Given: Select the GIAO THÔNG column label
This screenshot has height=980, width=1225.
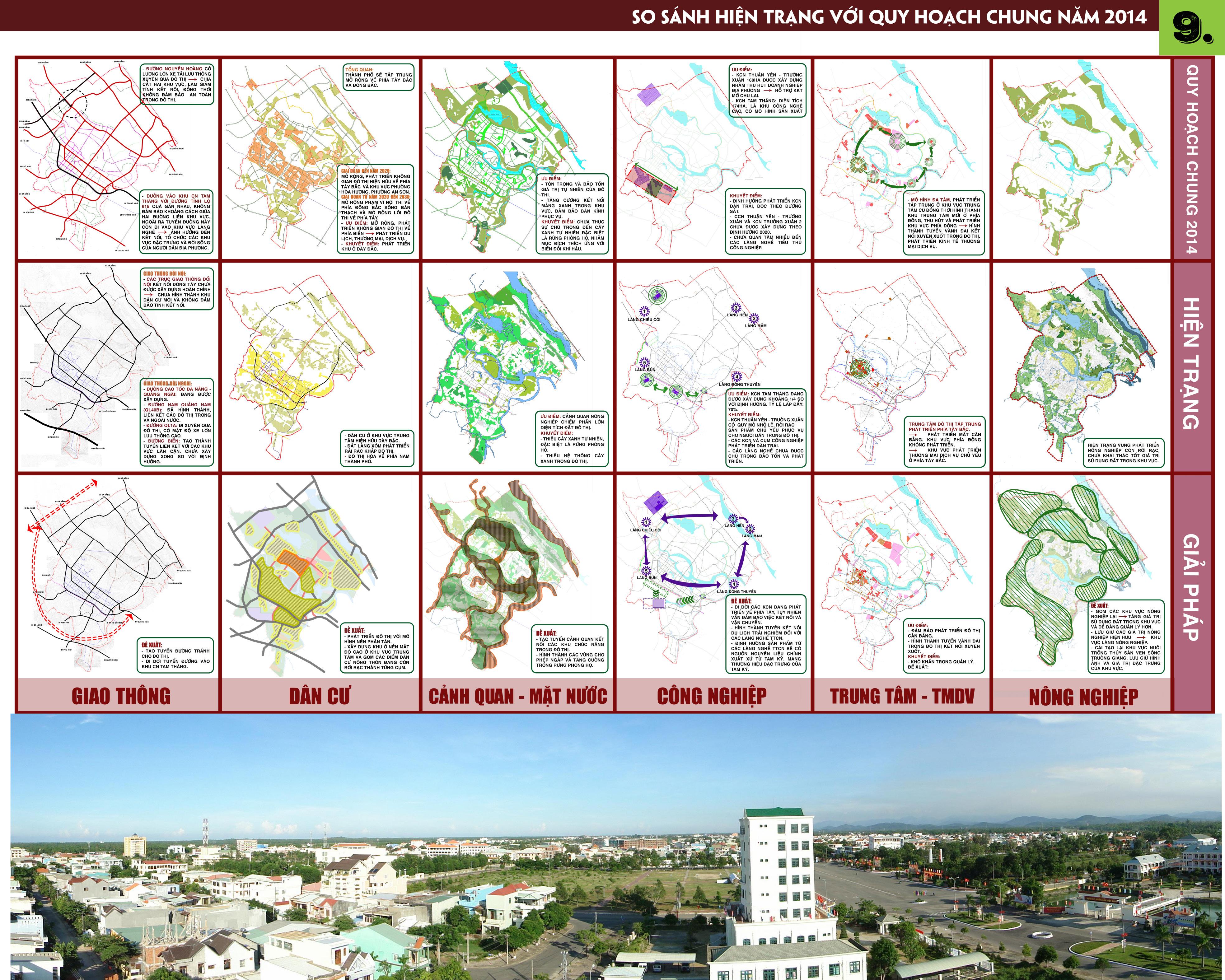Looking at the screenshot, I should click(x=120, y=696).
